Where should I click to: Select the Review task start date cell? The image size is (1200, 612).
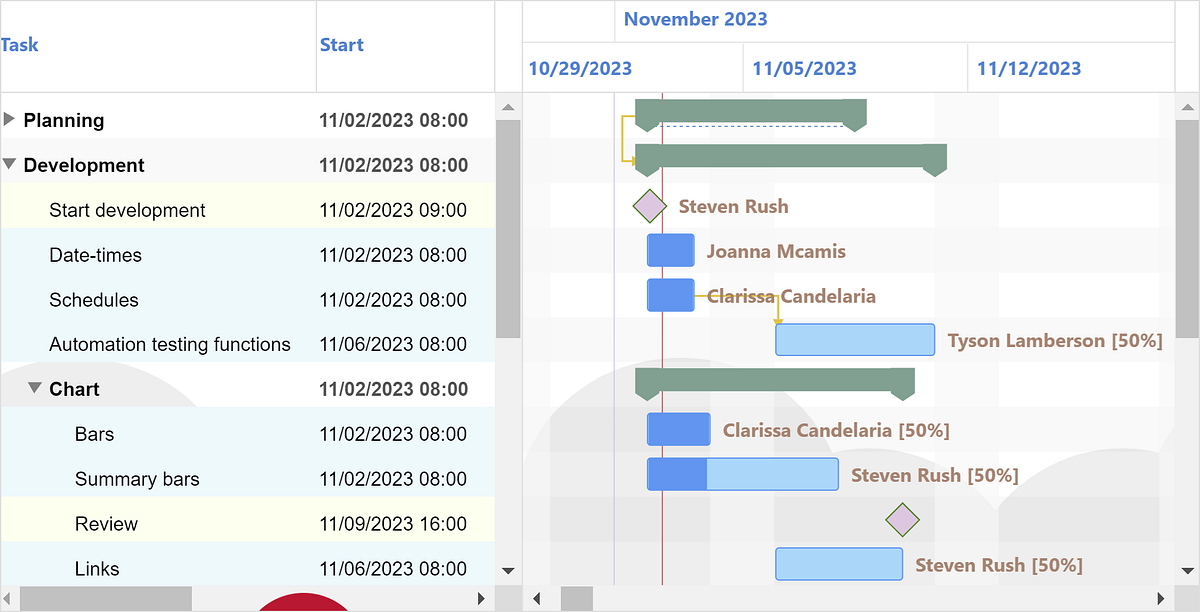(x=392, y=523)
